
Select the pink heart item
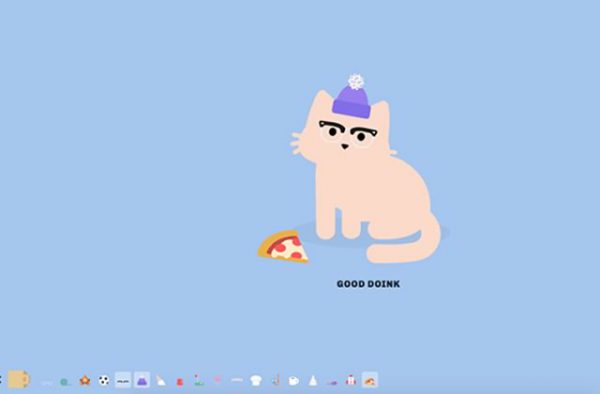[217, 379]
